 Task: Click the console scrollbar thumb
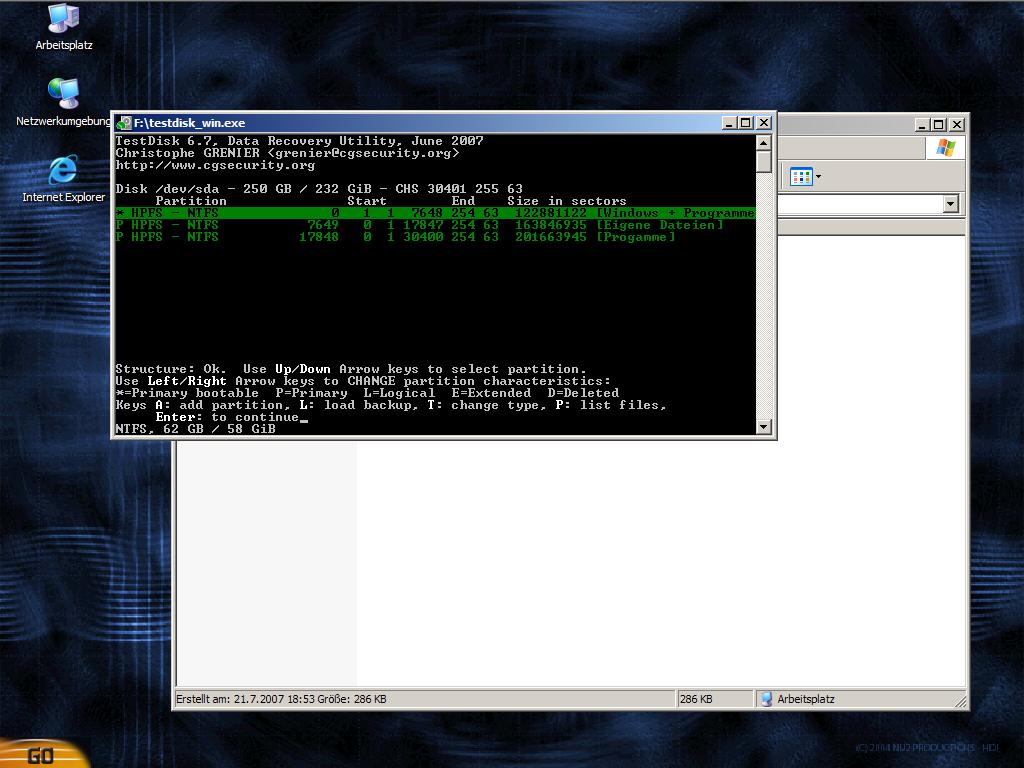763,161
